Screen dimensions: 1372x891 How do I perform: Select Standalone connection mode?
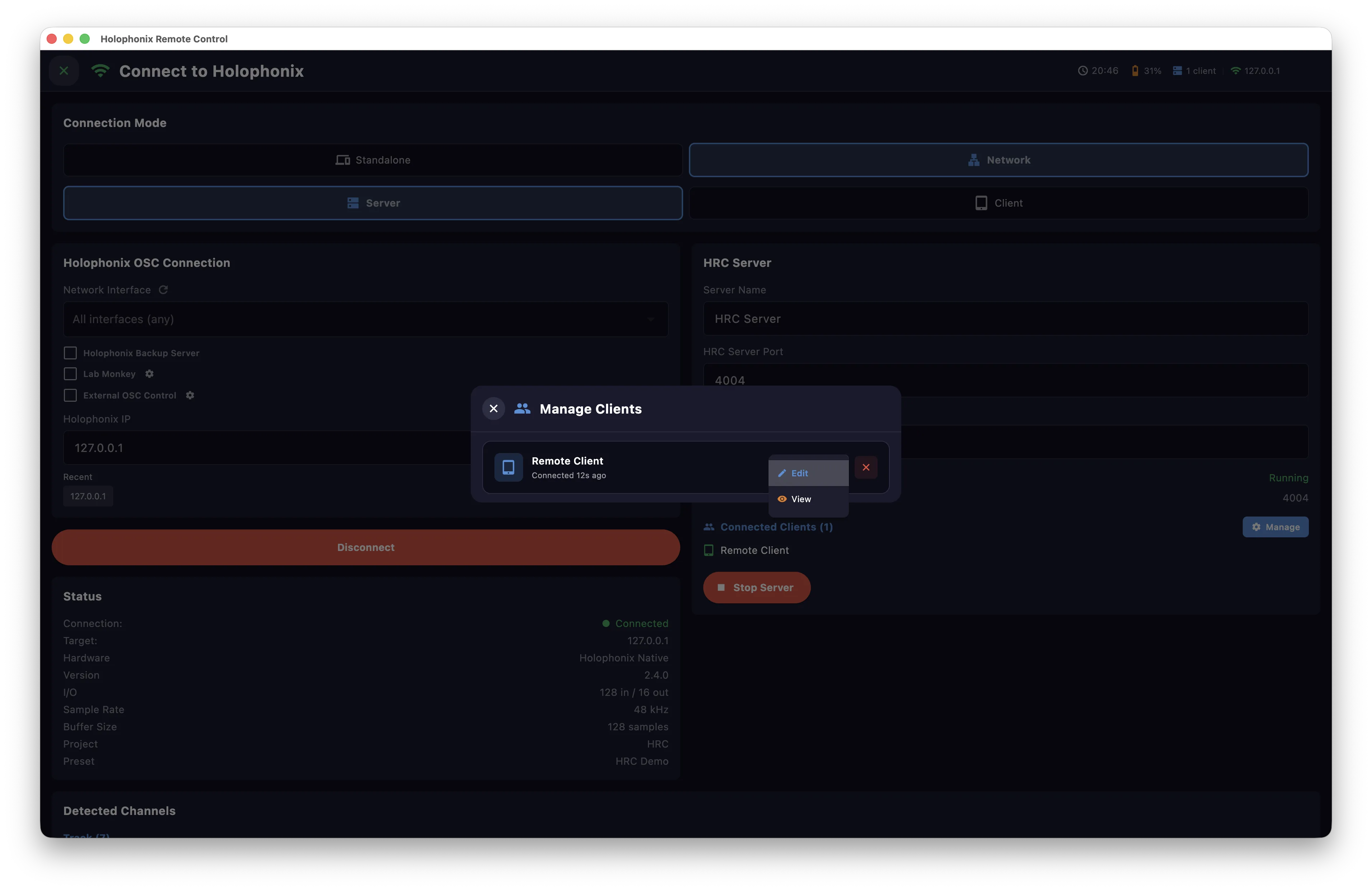pos(373,160)
